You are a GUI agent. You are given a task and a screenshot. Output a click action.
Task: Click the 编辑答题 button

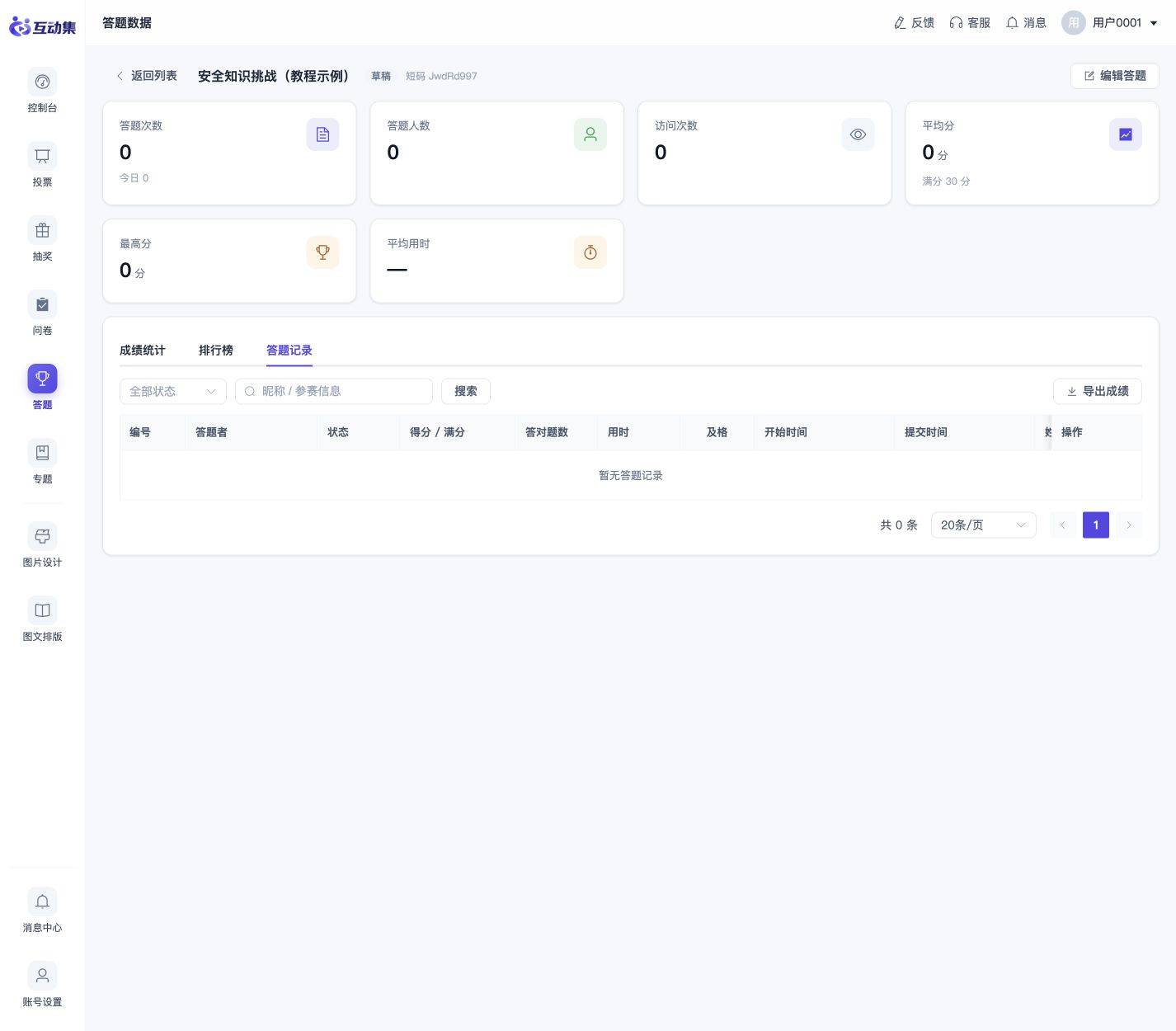1115,76
